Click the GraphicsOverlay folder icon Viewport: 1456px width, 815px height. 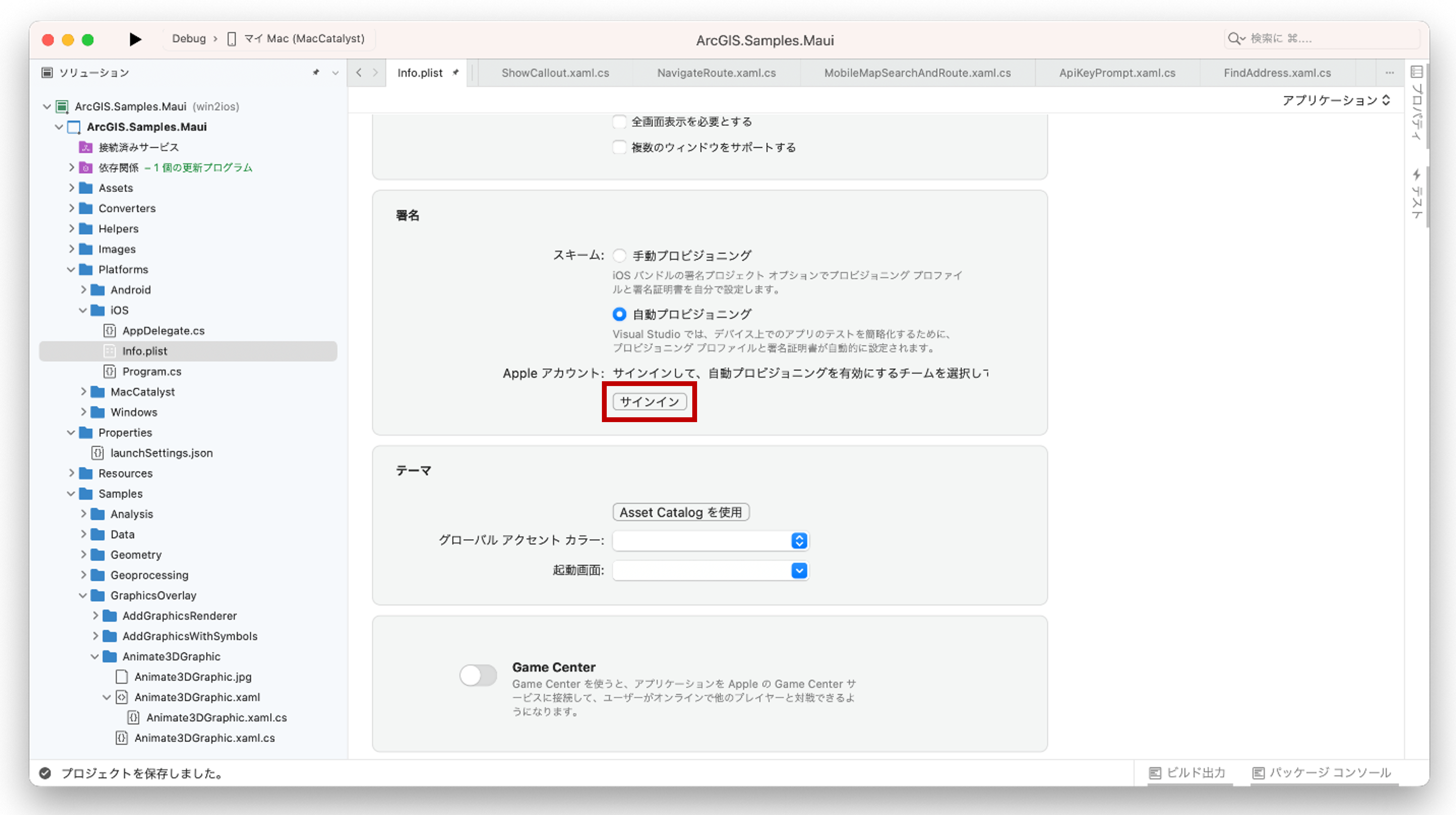click(98, 595)
